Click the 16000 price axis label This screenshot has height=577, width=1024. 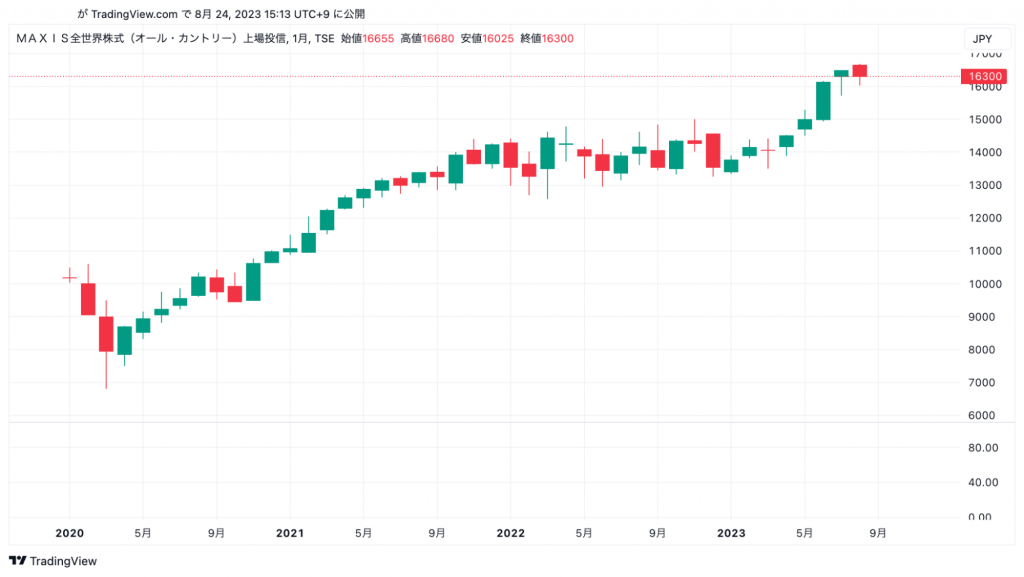pos(985,87)
